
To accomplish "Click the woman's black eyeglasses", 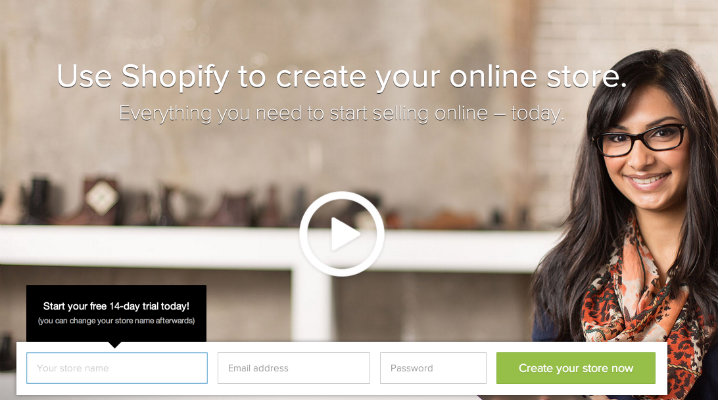I will (641, 140).
